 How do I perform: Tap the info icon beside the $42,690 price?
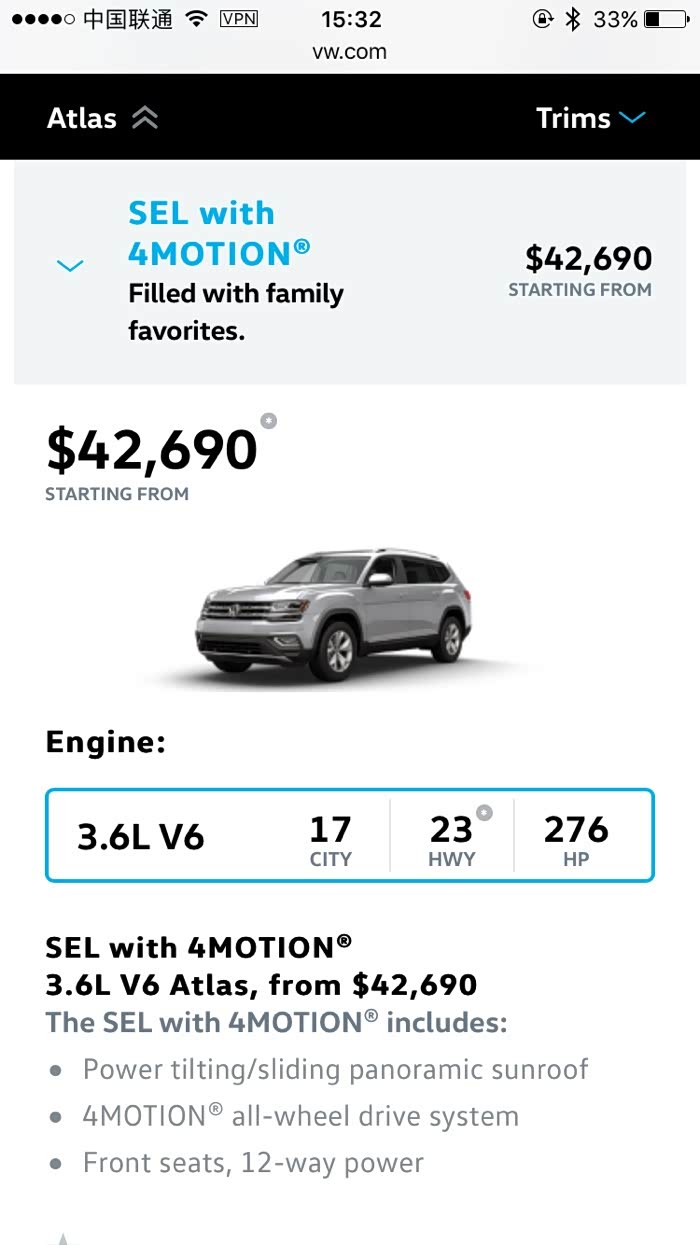coord(268,421)
